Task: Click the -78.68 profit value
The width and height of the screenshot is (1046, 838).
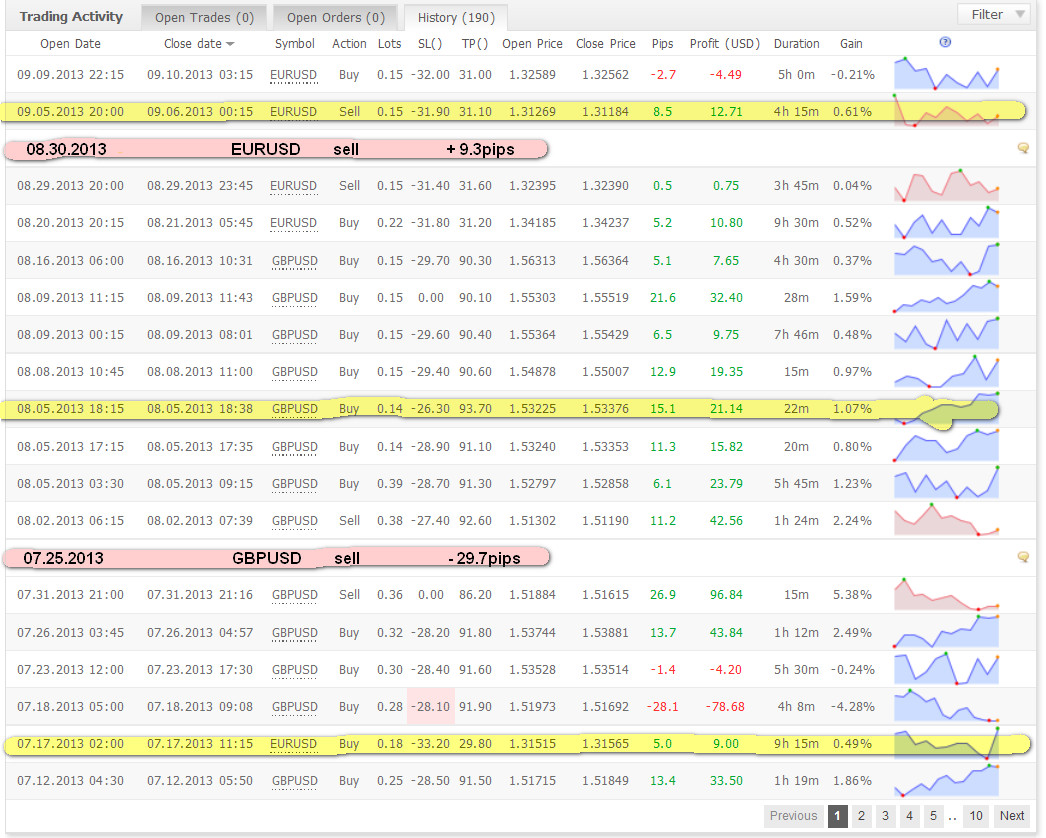Action: 725,707
